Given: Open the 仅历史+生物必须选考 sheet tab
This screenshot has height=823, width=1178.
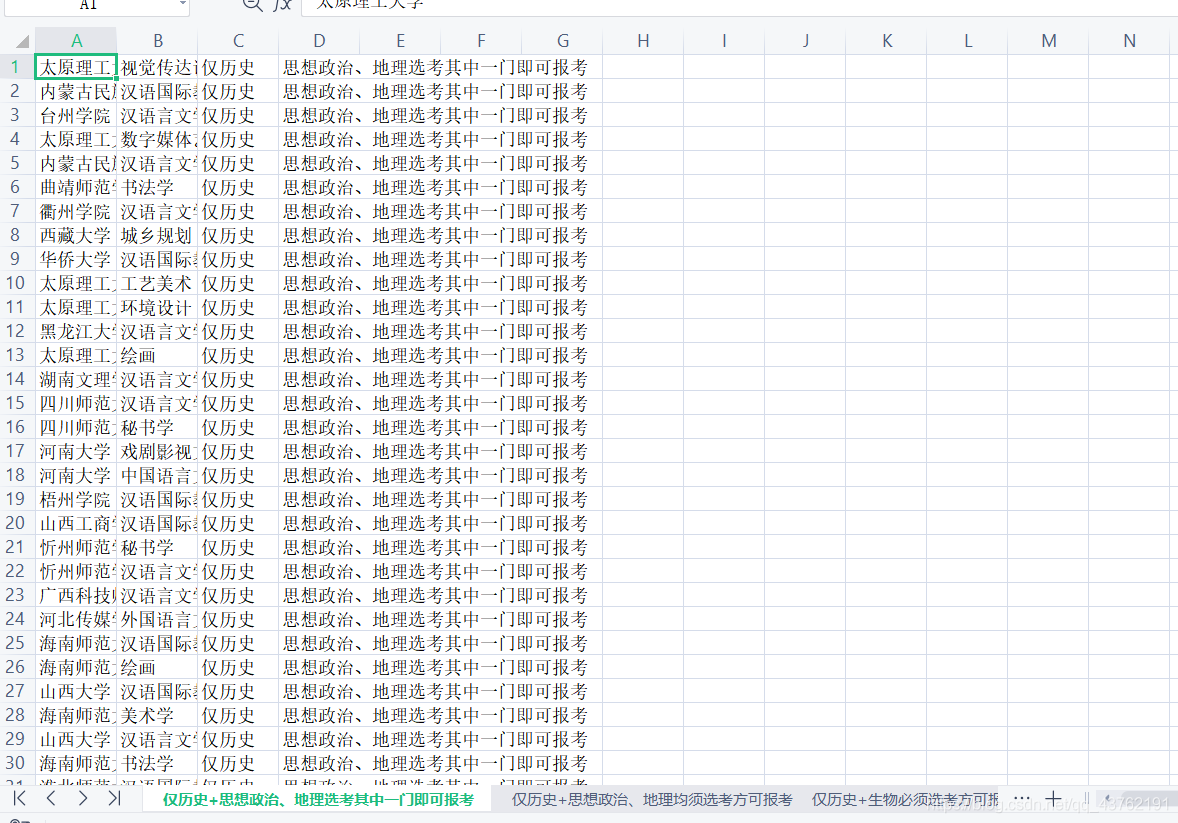Looking at the screenshot, I should click(905, 800).
